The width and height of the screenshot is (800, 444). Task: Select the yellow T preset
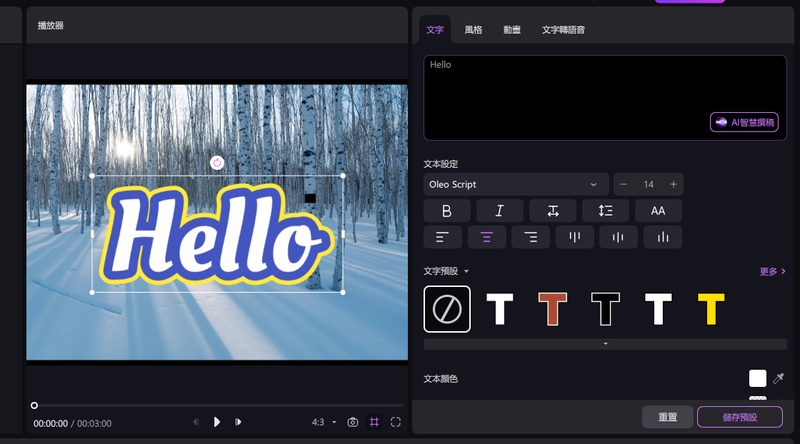click(711, 309)
